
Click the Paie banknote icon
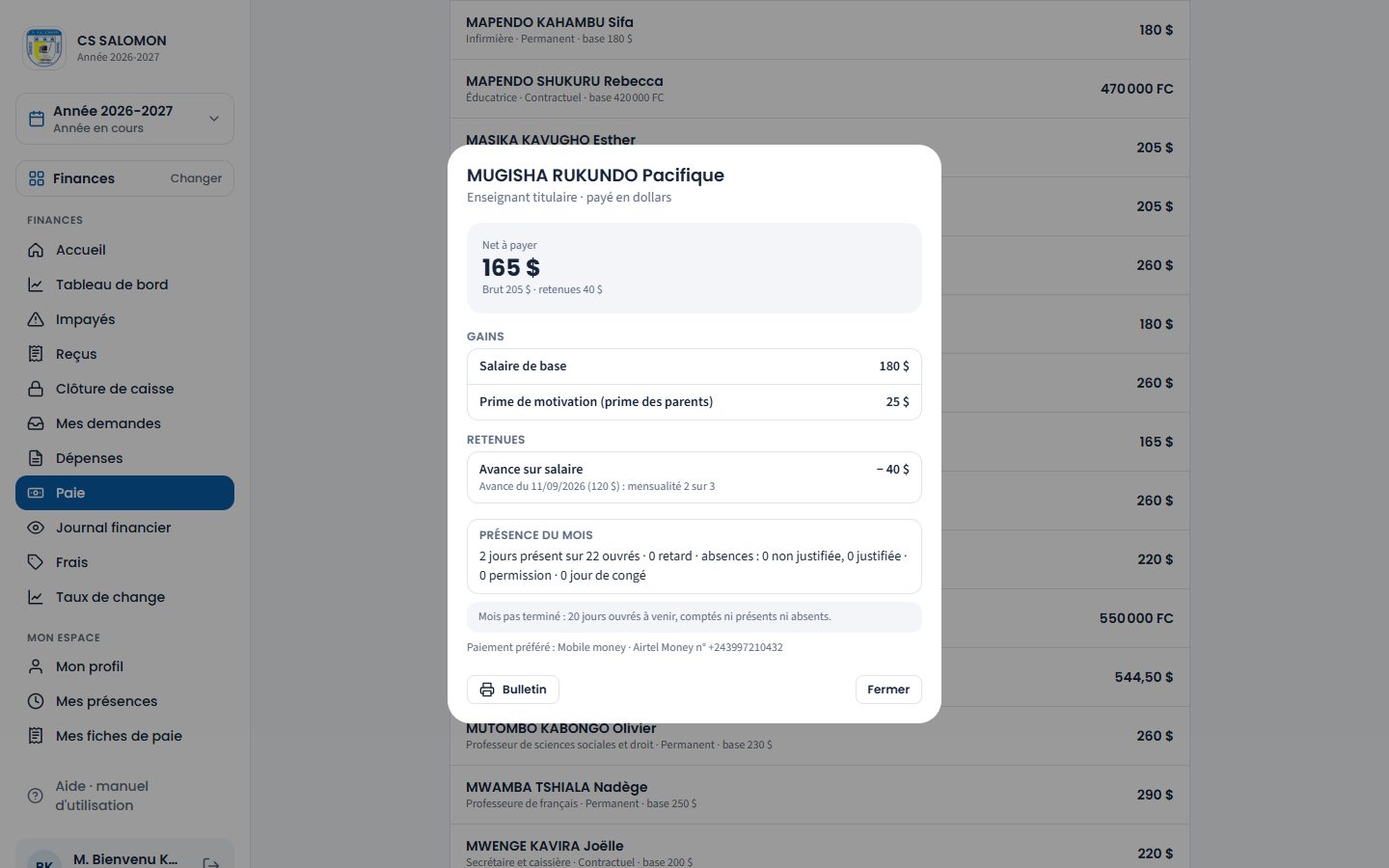pyautogui.click(x=36, y=493)
